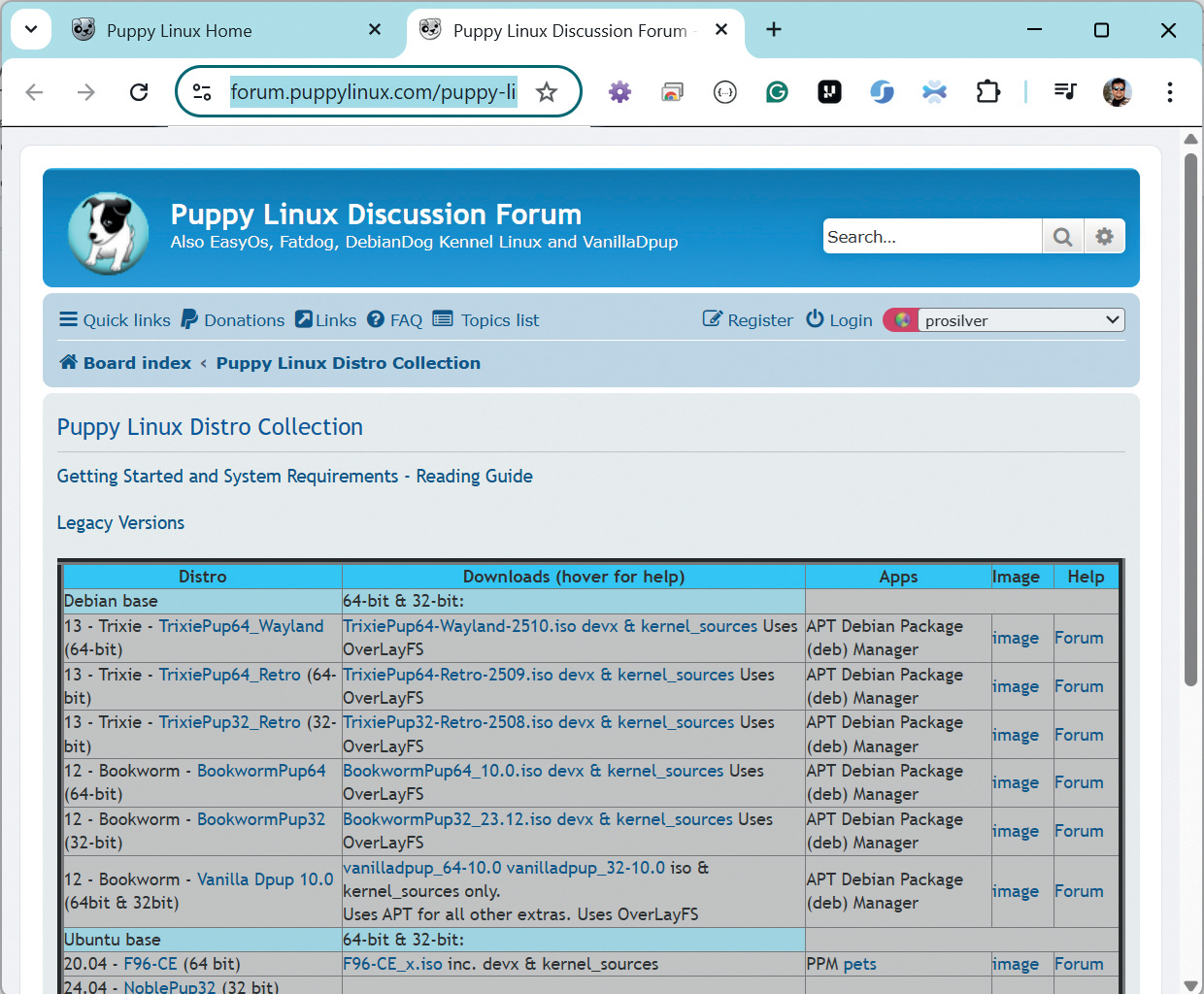The width and height of the screenshot is (1204, 994).
Task: Close the Puppy Linux Home tab
Action: pos(375,30)
